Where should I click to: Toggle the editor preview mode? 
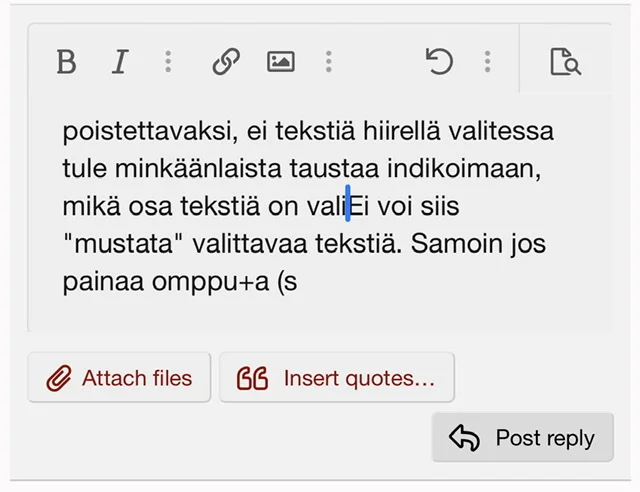pos(565,62)
